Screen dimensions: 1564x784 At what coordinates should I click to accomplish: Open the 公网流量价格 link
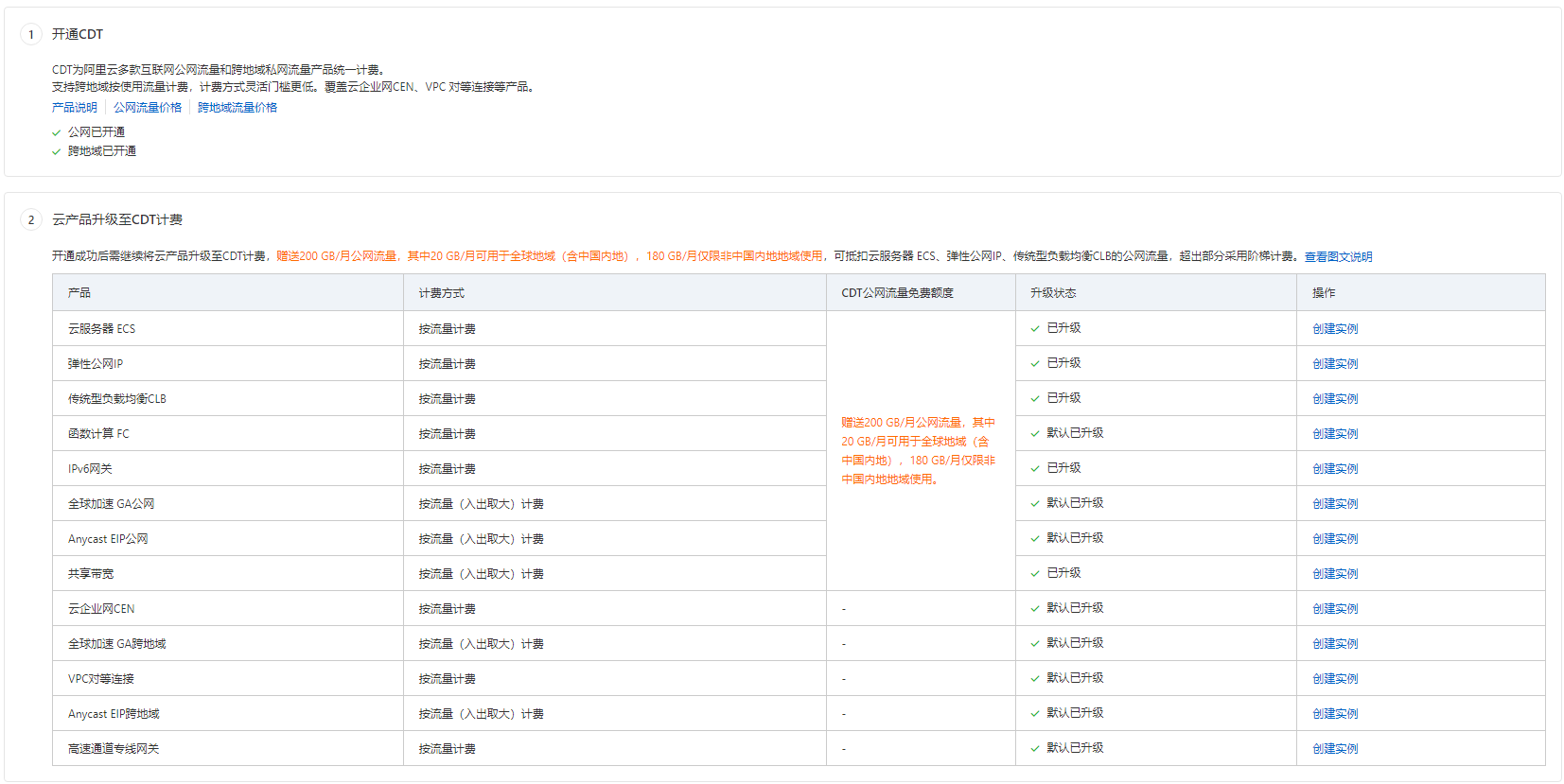pos(148,108)
